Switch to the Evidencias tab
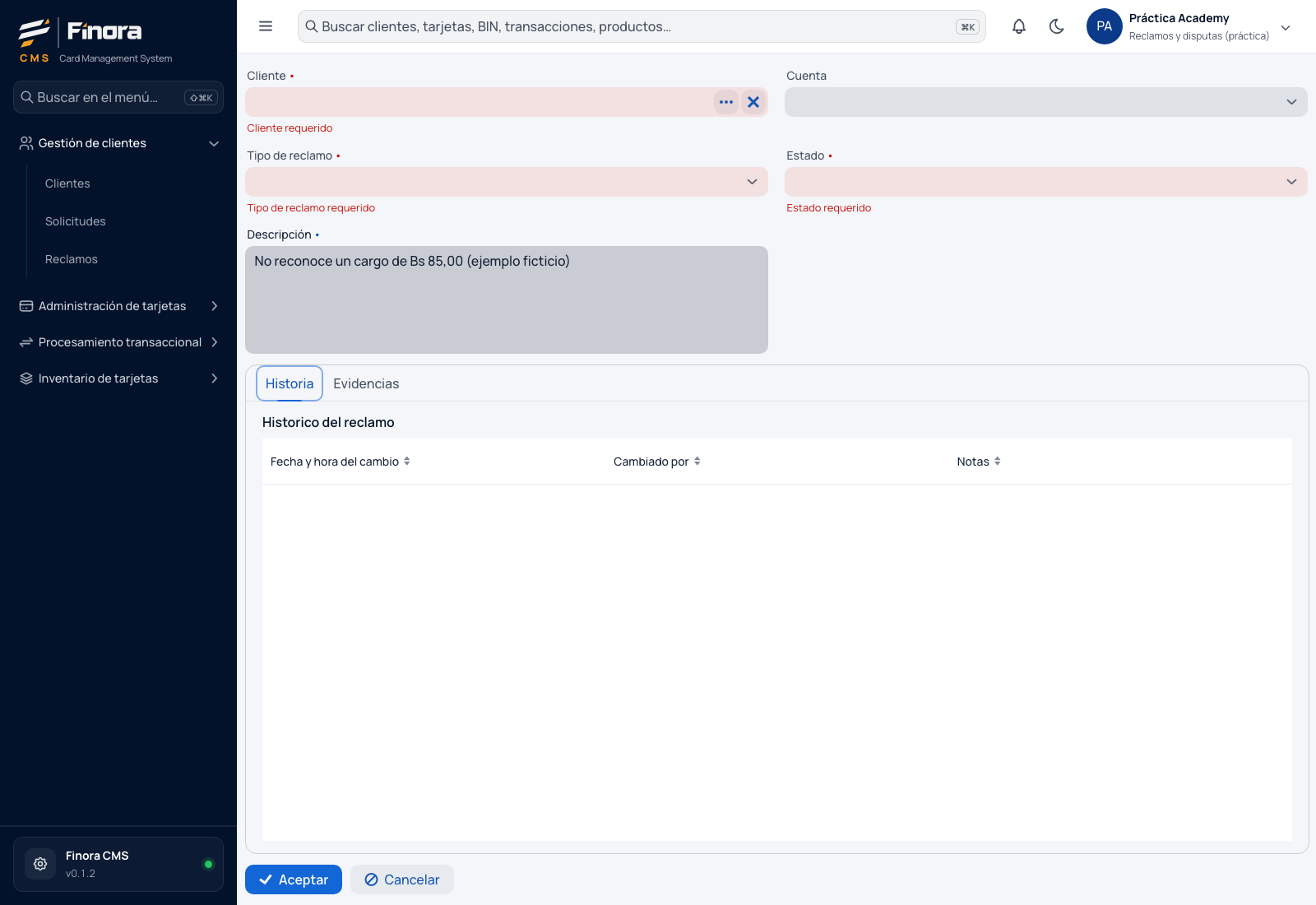Viewport: 1316px width, 905px height. [366, 383]
